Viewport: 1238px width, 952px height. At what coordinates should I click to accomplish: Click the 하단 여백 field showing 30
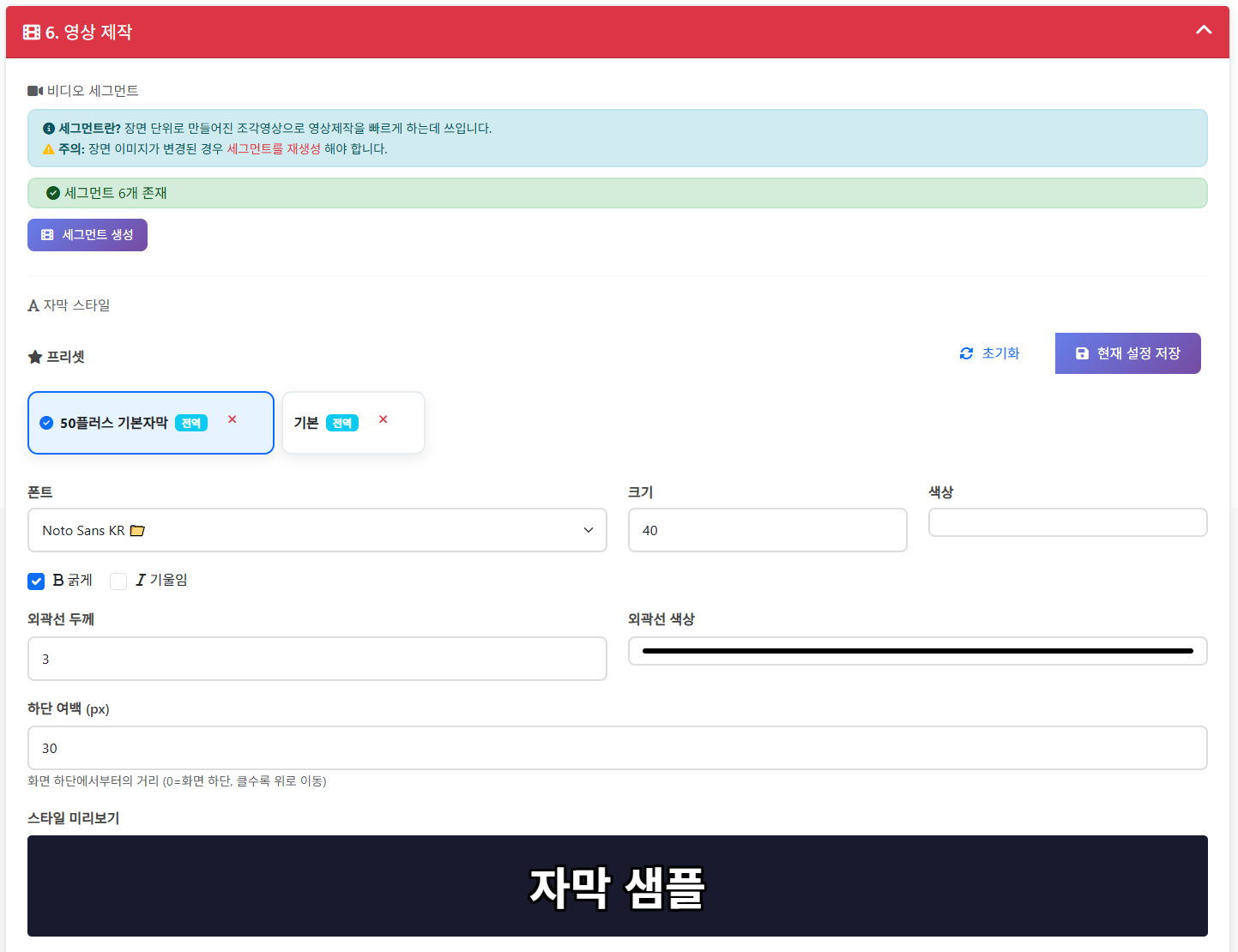618,748
